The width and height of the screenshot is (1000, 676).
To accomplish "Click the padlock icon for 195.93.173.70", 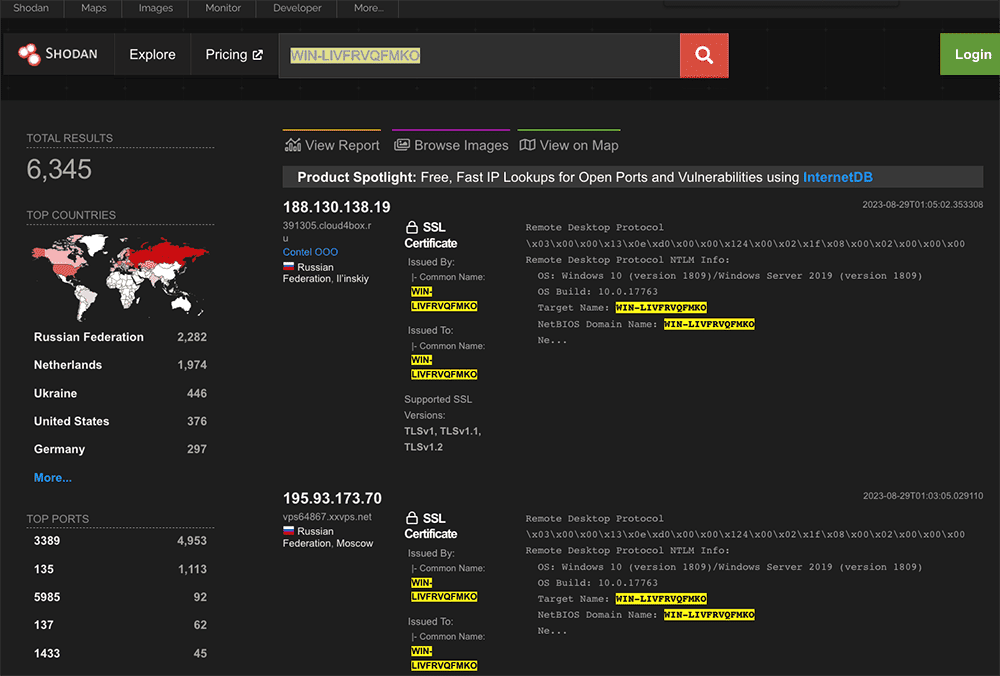I will tap(411, 519).
